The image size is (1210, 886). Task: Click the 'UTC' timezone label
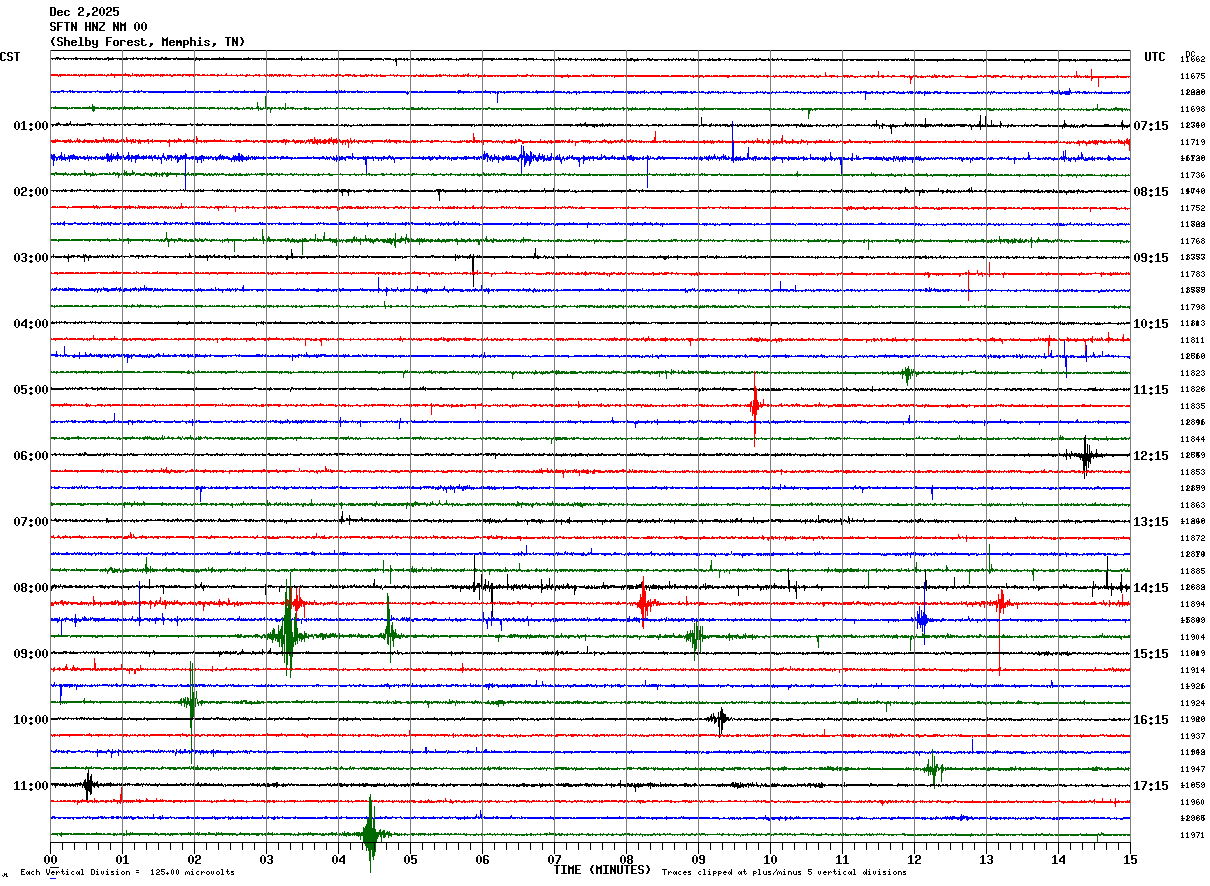(1155, 57)
